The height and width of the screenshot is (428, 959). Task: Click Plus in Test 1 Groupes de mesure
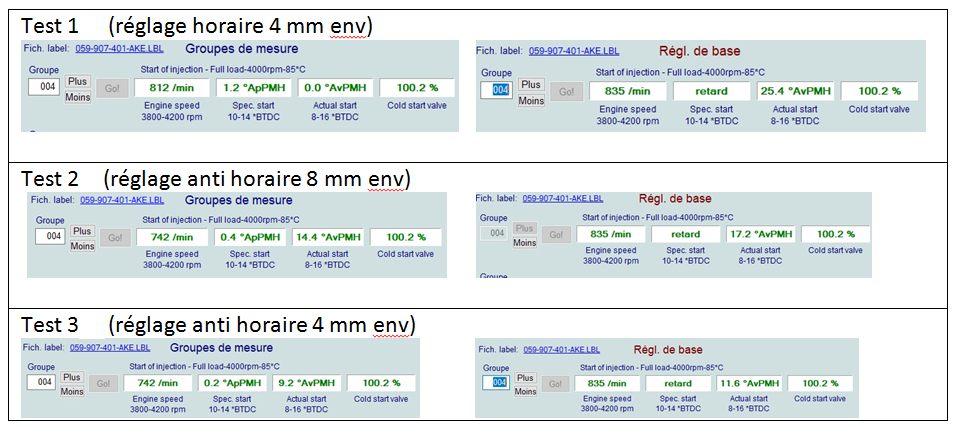(78, 82)
